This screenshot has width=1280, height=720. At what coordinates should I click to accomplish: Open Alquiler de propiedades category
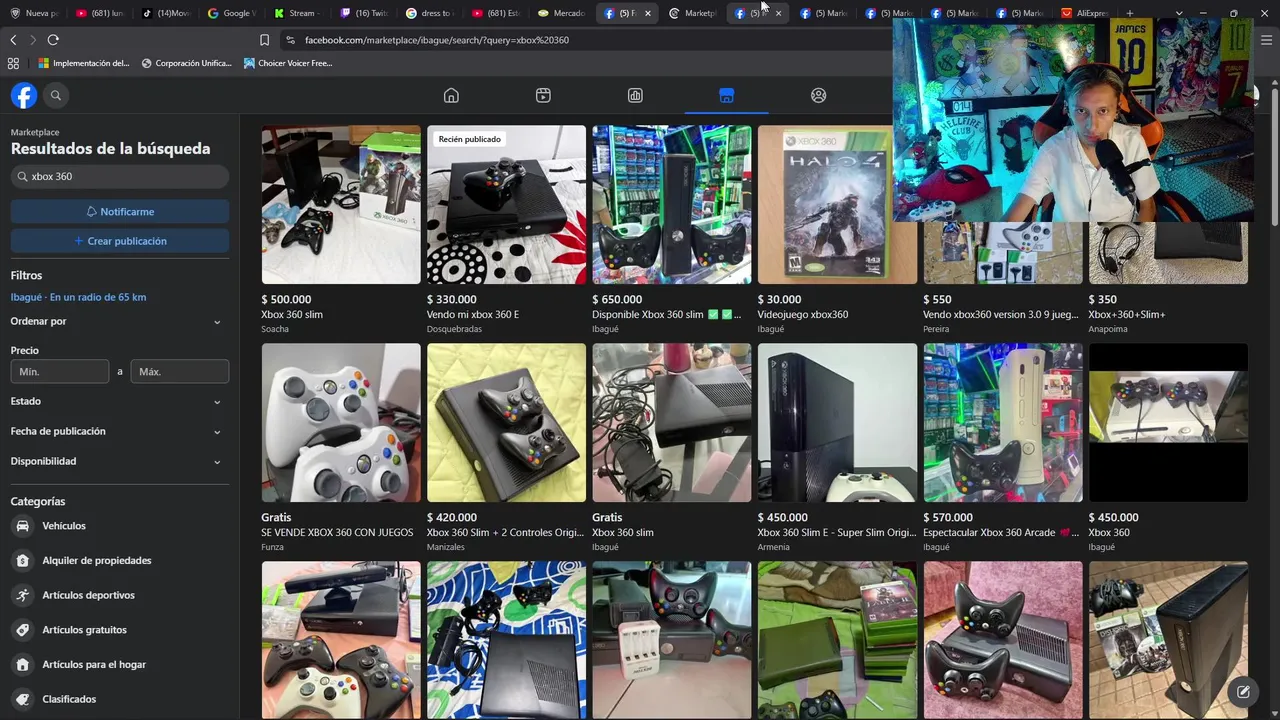pyautogui.click(x=119, y=561)
